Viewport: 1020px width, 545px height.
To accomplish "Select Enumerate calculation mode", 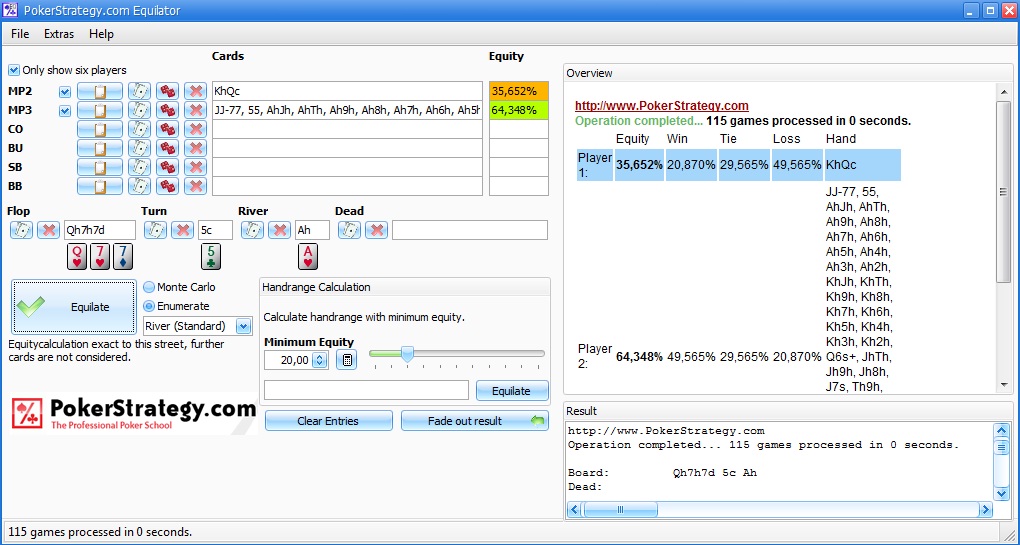I will click(x=149, y=306).
